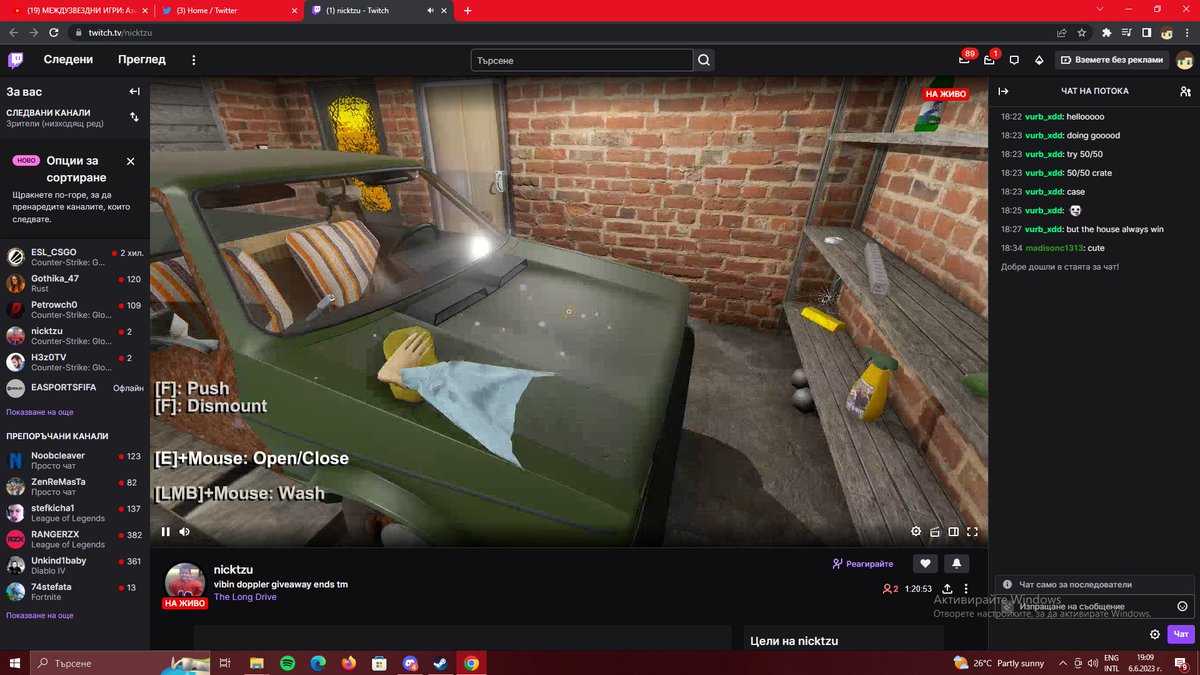Click the purple Chat send button
This screenshot has width=1200, height=675.
1181,634
